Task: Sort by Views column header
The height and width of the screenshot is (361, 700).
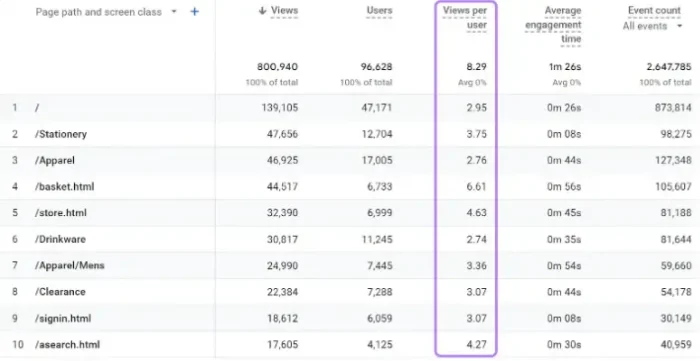Action: [284, 10]
